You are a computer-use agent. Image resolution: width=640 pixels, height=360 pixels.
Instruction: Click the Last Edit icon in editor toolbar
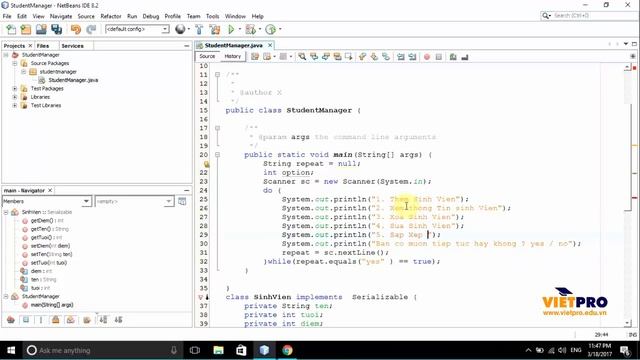point(255,57)
